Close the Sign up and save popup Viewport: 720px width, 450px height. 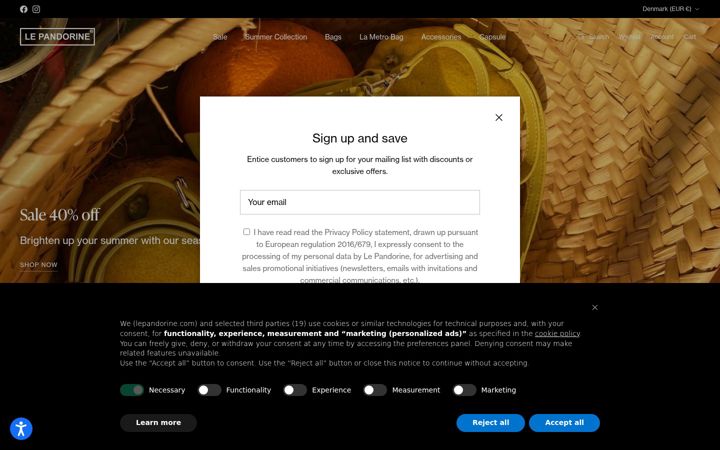(499, 118)
